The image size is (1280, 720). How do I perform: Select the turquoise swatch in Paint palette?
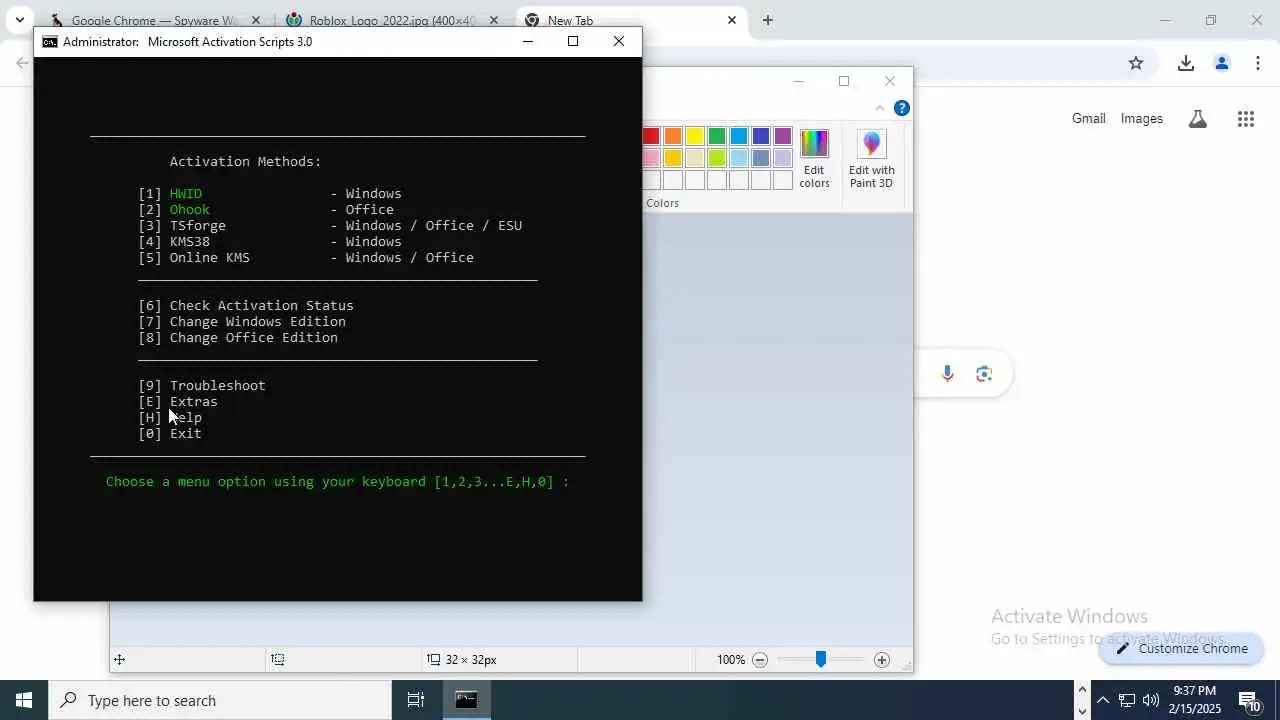[x=739, y=136]
